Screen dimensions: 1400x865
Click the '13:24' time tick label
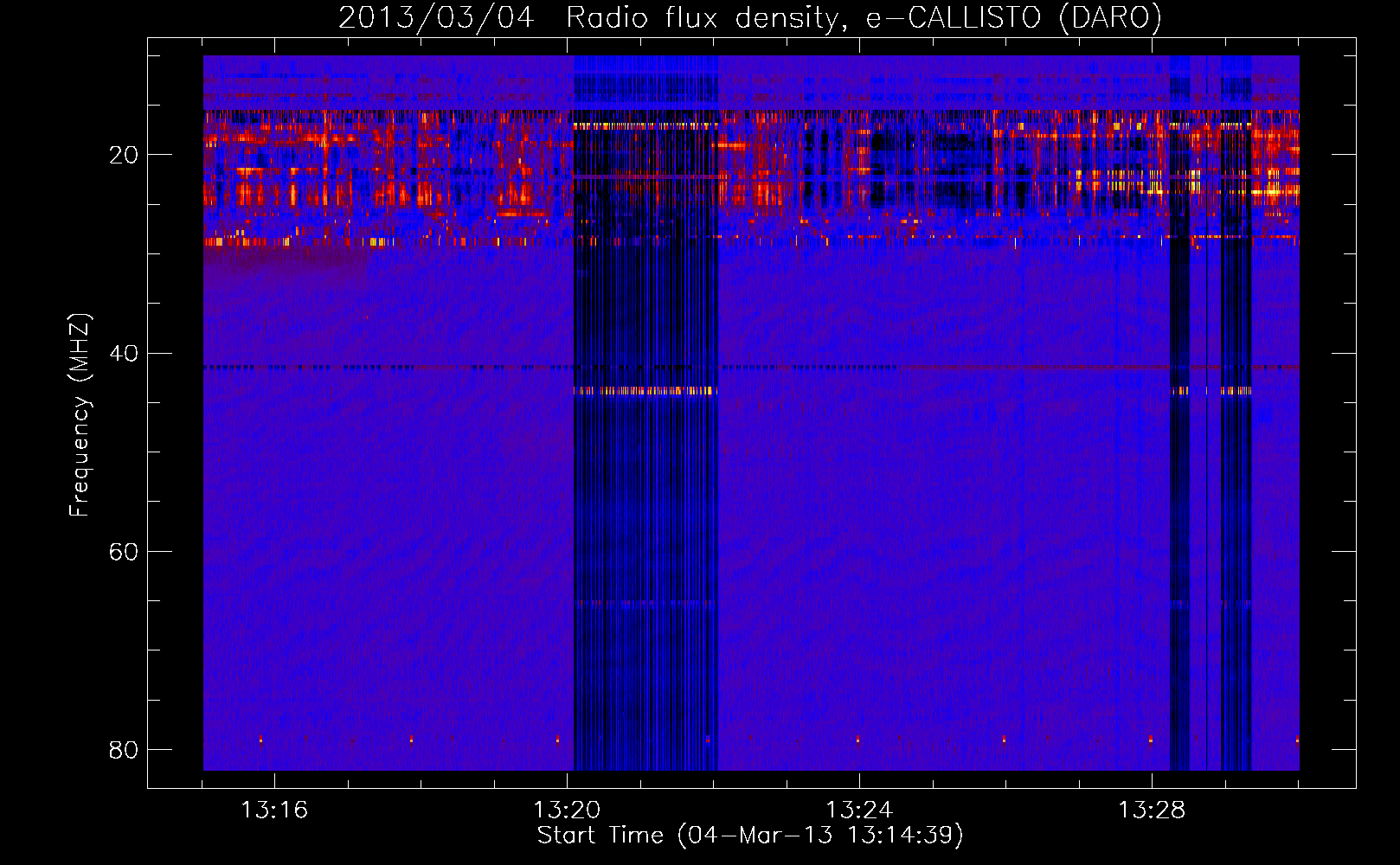(859, 811)
